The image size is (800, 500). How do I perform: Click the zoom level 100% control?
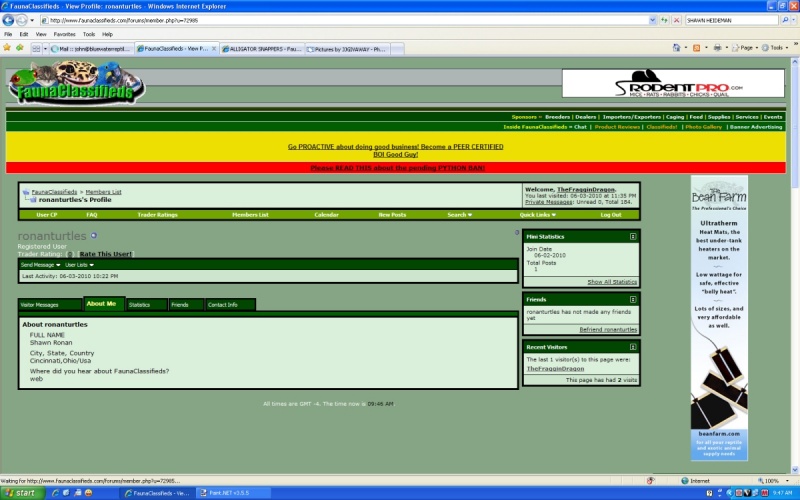pyautogui.click(x=773, y=481)
